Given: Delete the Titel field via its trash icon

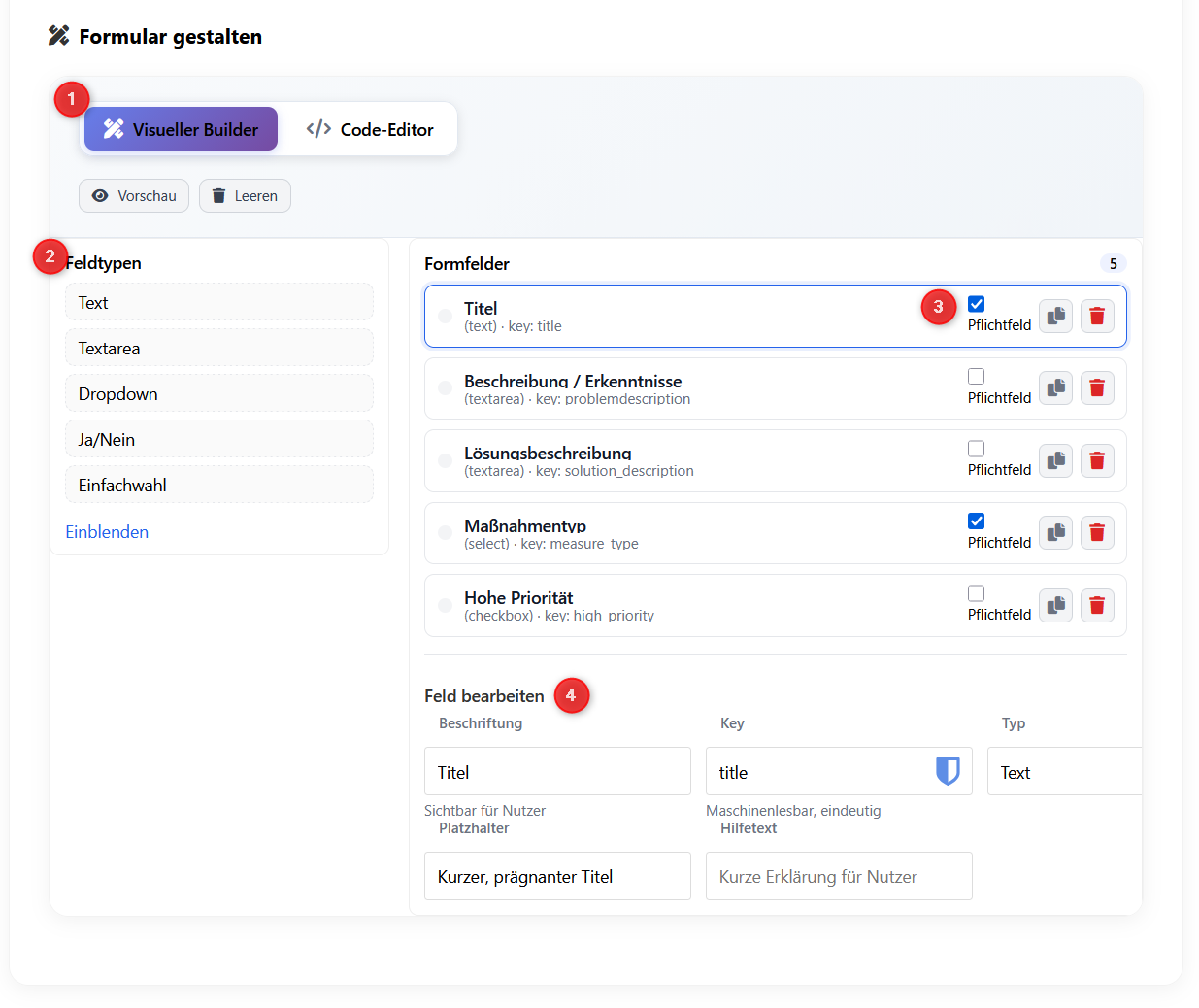Looking at the screenshot, I should tap(1097, 316).
